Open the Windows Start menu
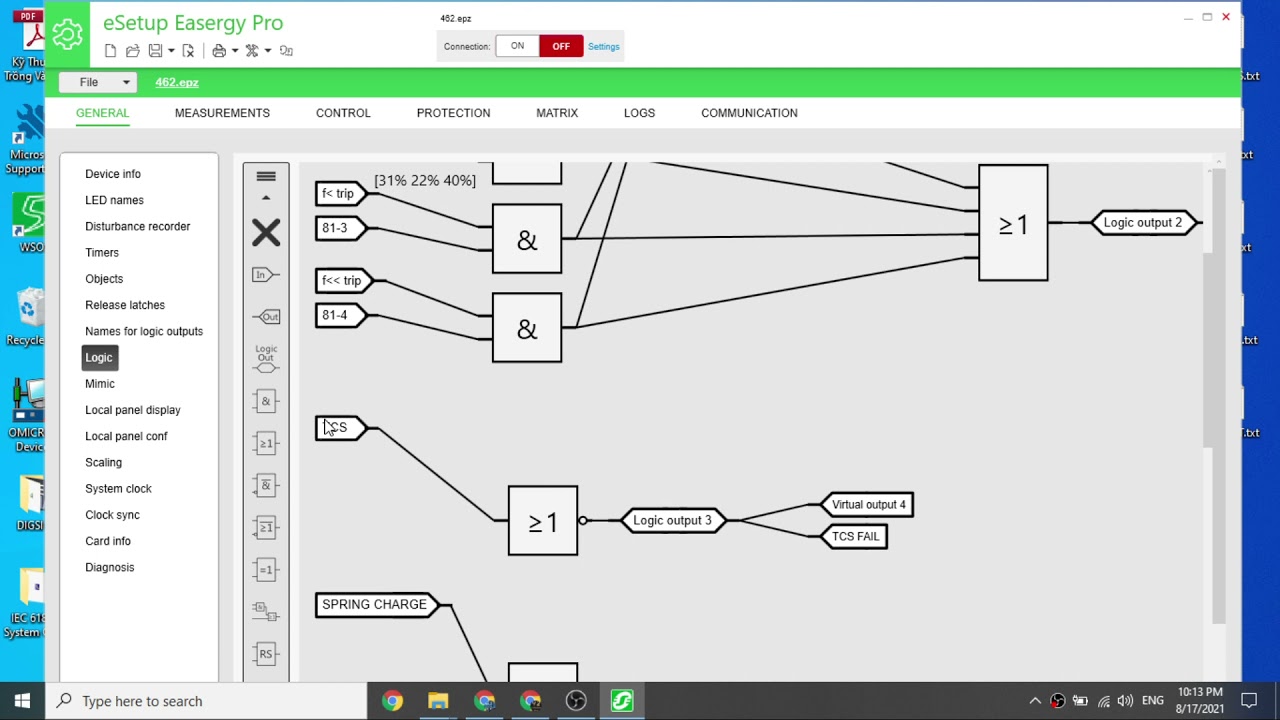1280x720 pixels. 22,701
